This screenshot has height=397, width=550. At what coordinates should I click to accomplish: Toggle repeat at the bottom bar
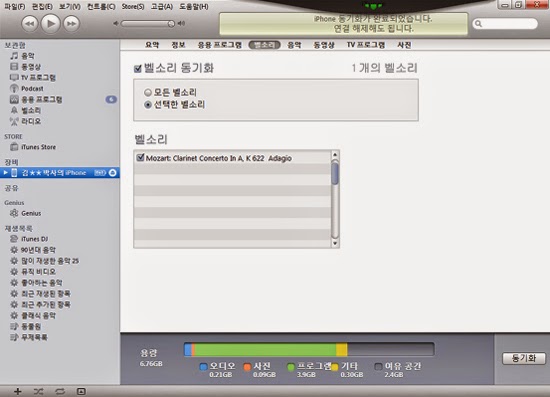coord(60,391)
